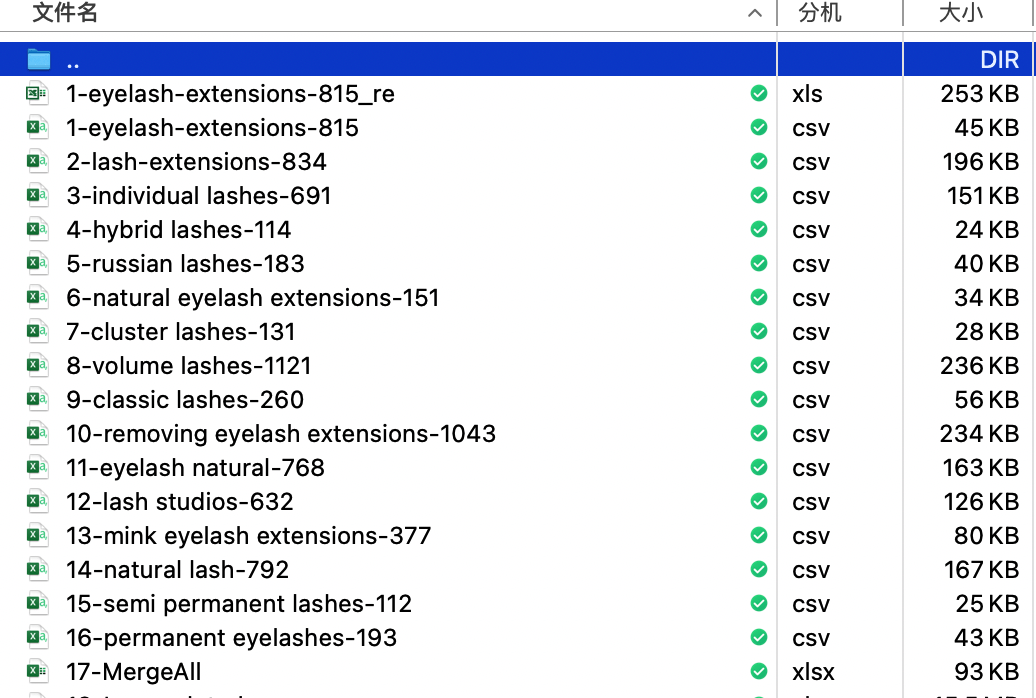Click green sync checkmark for 3-individual lashes-691
This screenshot has height=698, width=1036.
coord(759,196)
